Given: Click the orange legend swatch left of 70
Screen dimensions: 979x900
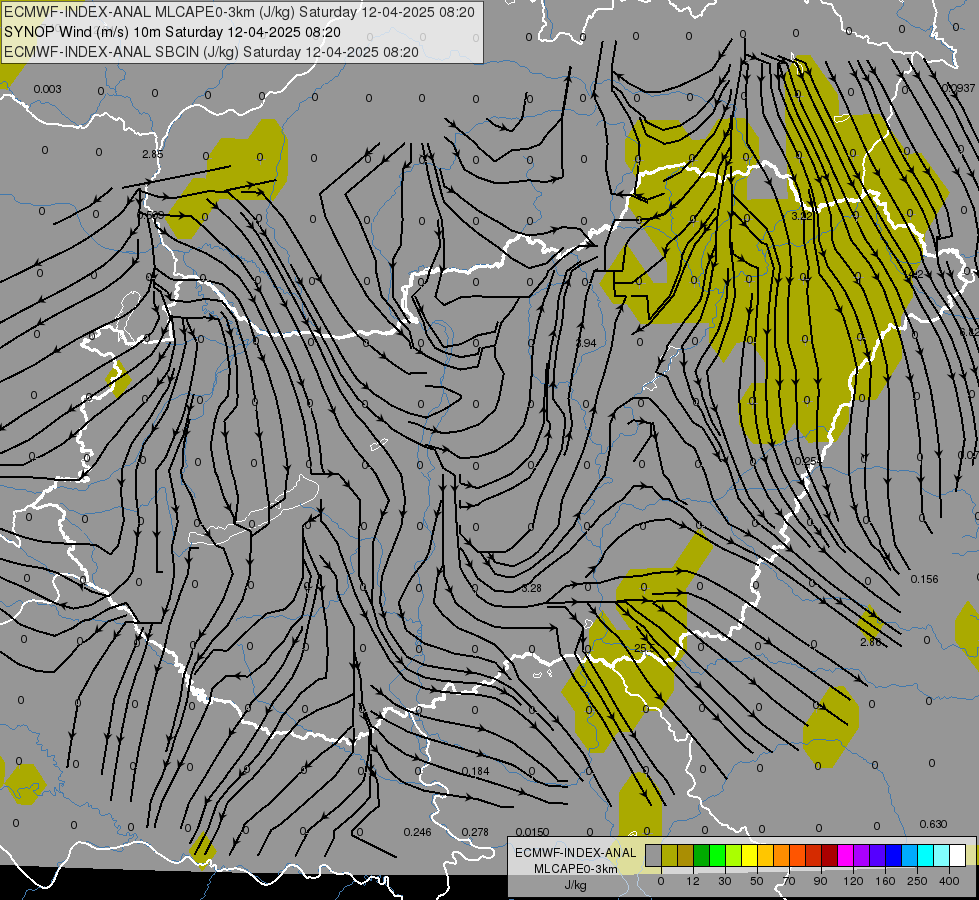Looking at the screenshot, I should pyautogui.click(x=782, y=855).
